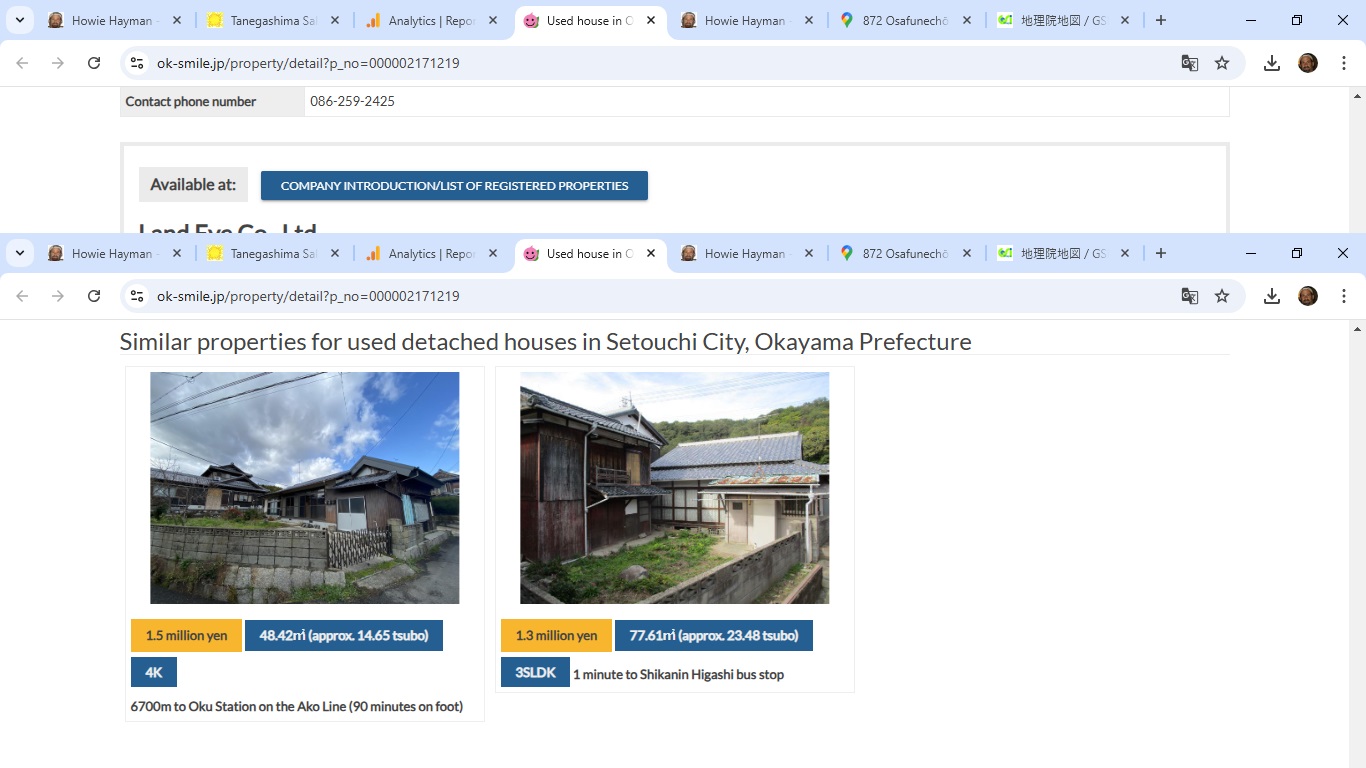Close the Analytics tab in the lower window
The width and height of the screenshot is (1366, 768).
(493, 254)
